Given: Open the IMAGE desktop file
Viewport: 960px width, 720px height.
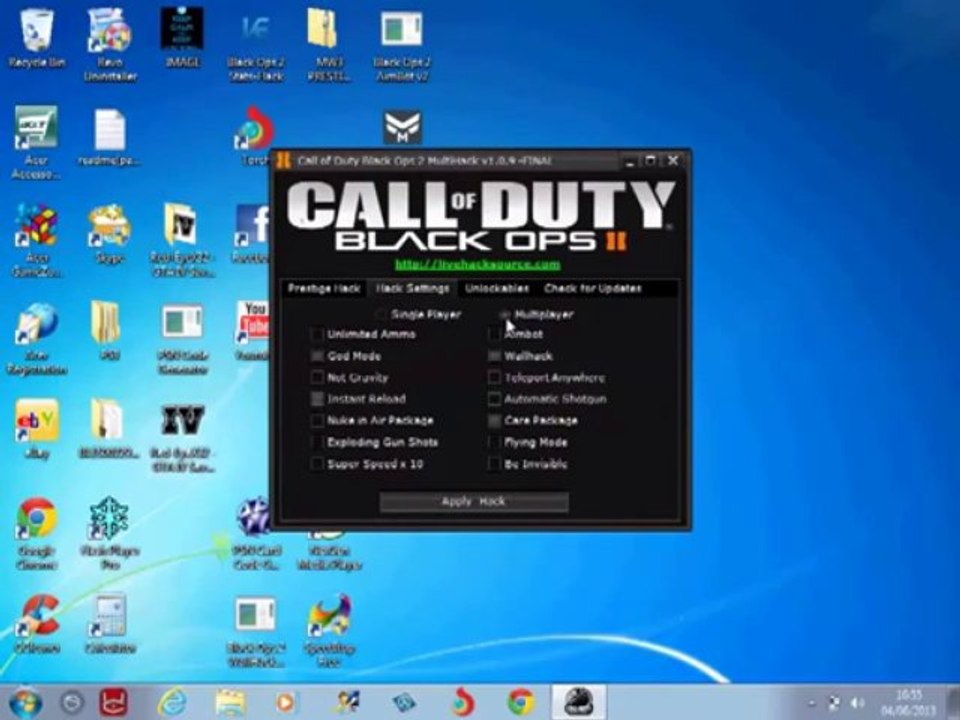Looking at the screenshot, I should pyautogui.click(x=182, y=37).
